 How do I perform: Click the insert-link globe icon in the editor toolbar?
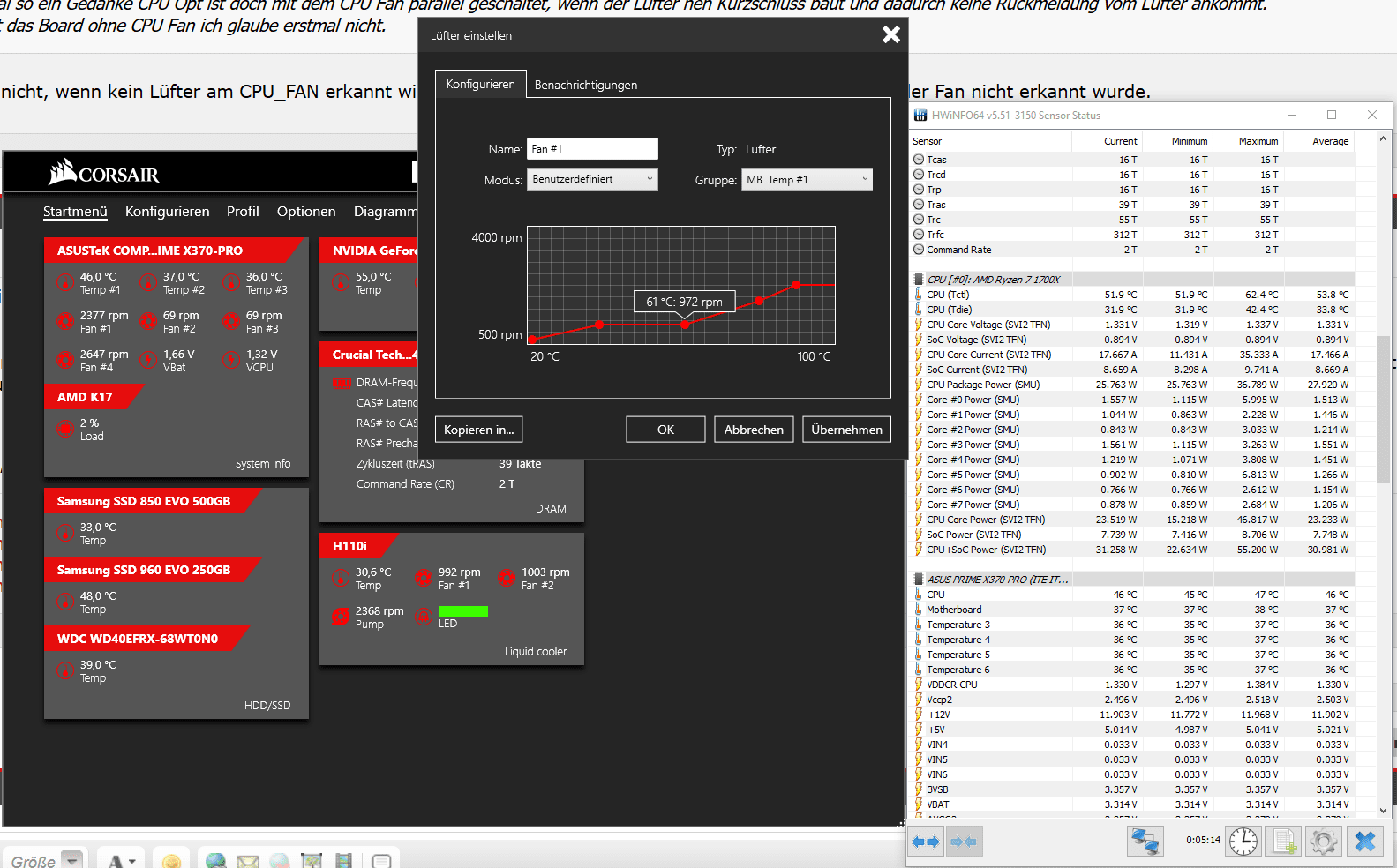pyautogui.click(x=215, y=861)
